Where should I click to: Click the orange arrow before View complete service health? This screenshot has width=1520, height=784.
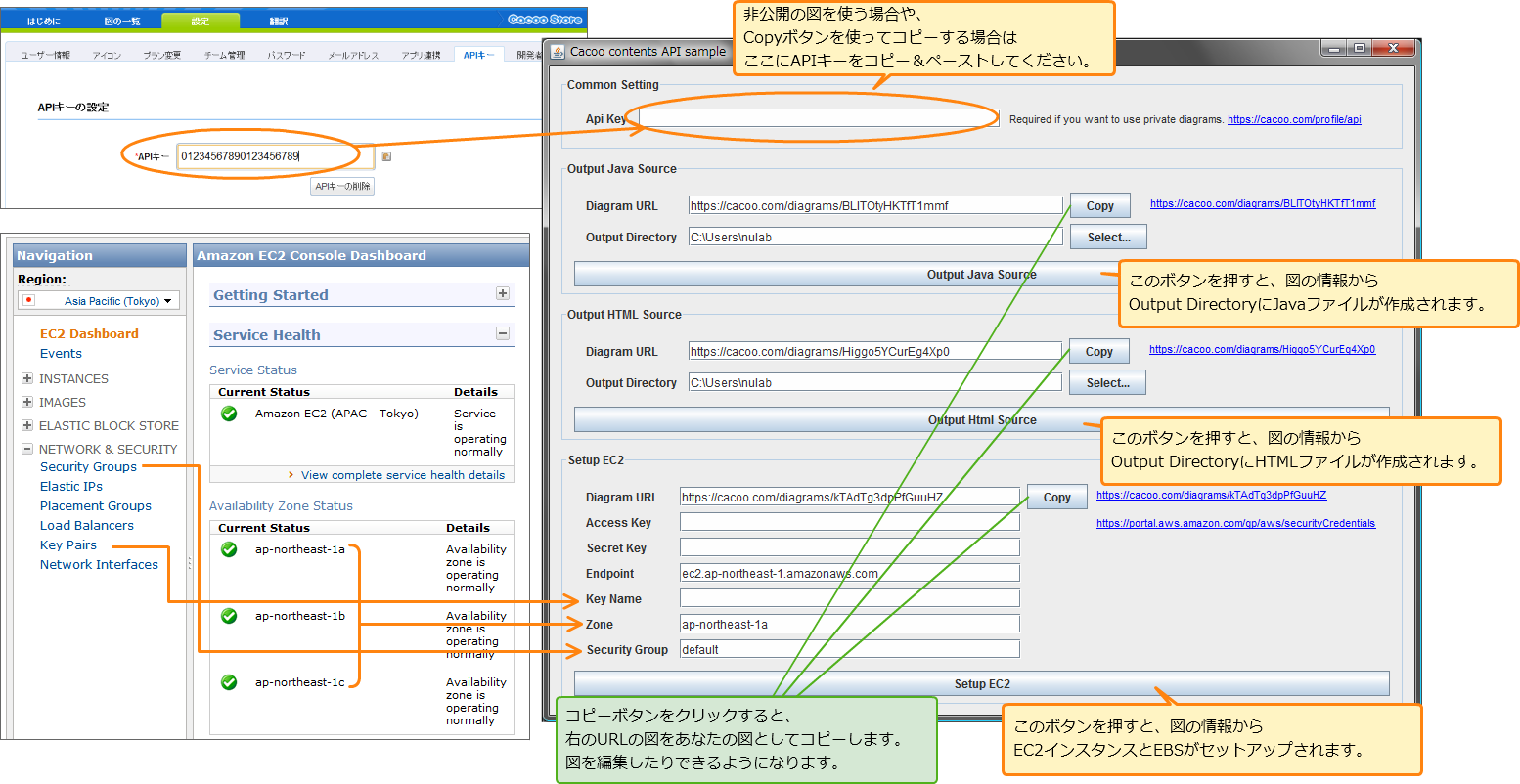pyautogui.click(x=291, y=475)
